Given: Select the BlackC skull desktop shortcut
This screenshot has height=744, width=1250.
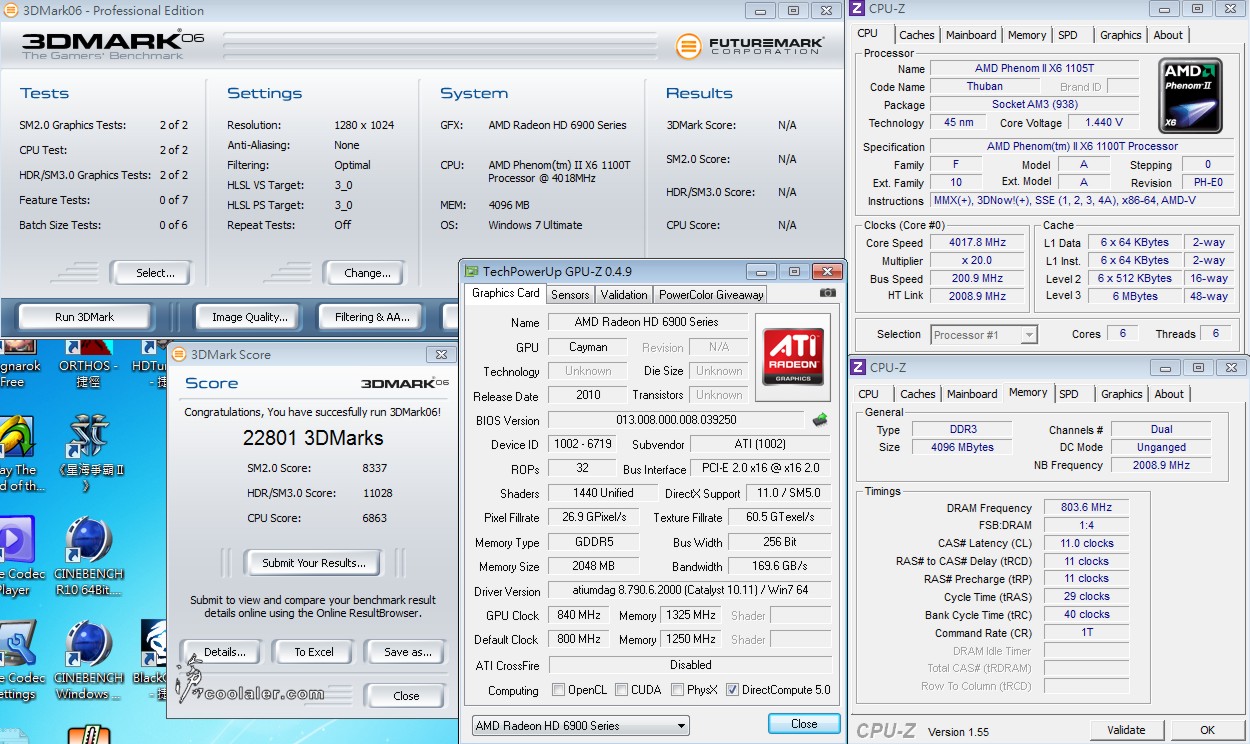Looking at the screenshot, I should (x=152, y=660).
